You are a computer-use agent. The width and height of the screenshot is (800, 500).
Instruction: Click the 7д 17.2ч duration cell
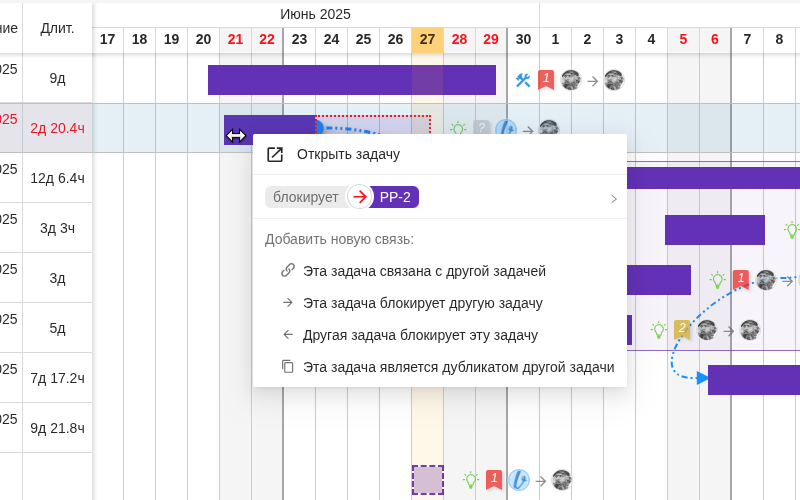pos(57,378)
